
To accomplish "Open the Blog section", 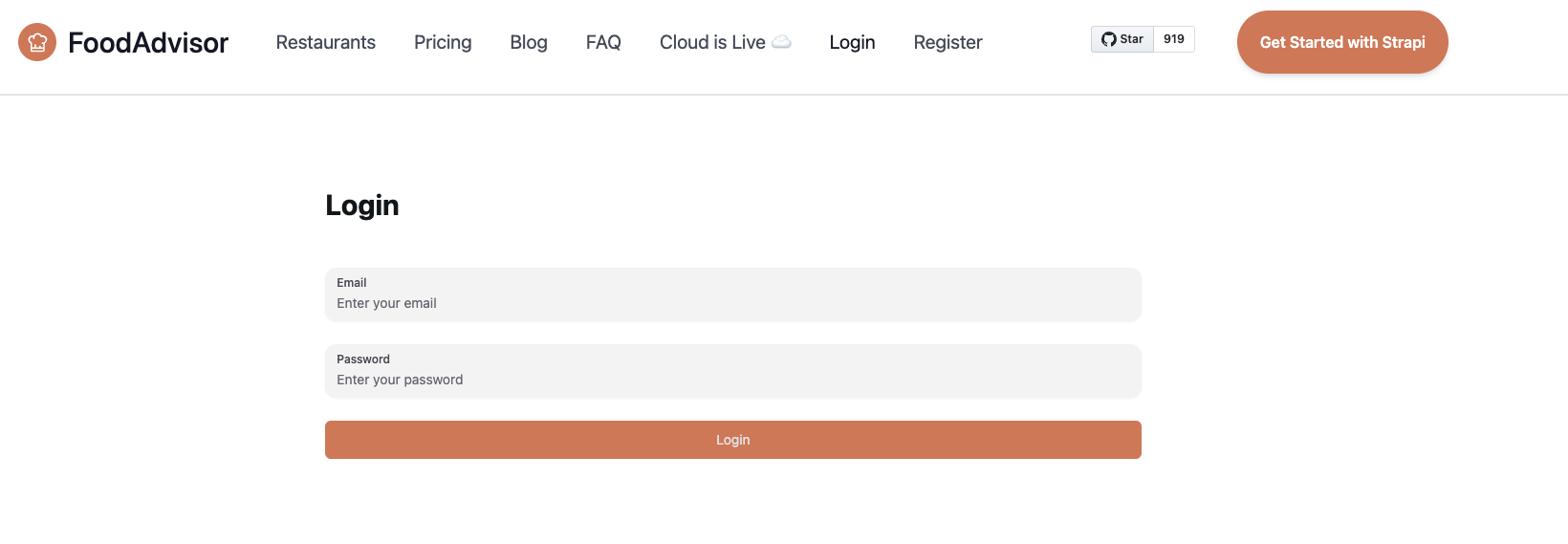I will [529, 42].
